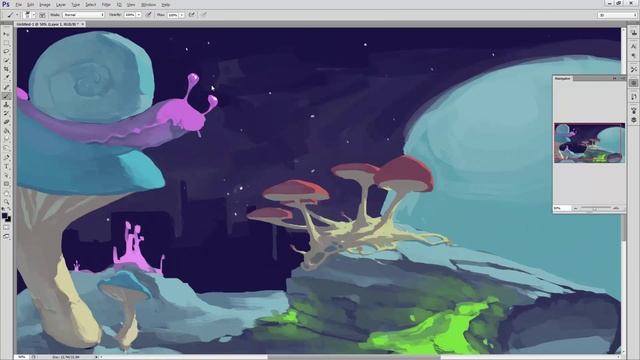This screenshot has width=640, height=360.
Task: Select the Pen tool
Action: point(6,158)
